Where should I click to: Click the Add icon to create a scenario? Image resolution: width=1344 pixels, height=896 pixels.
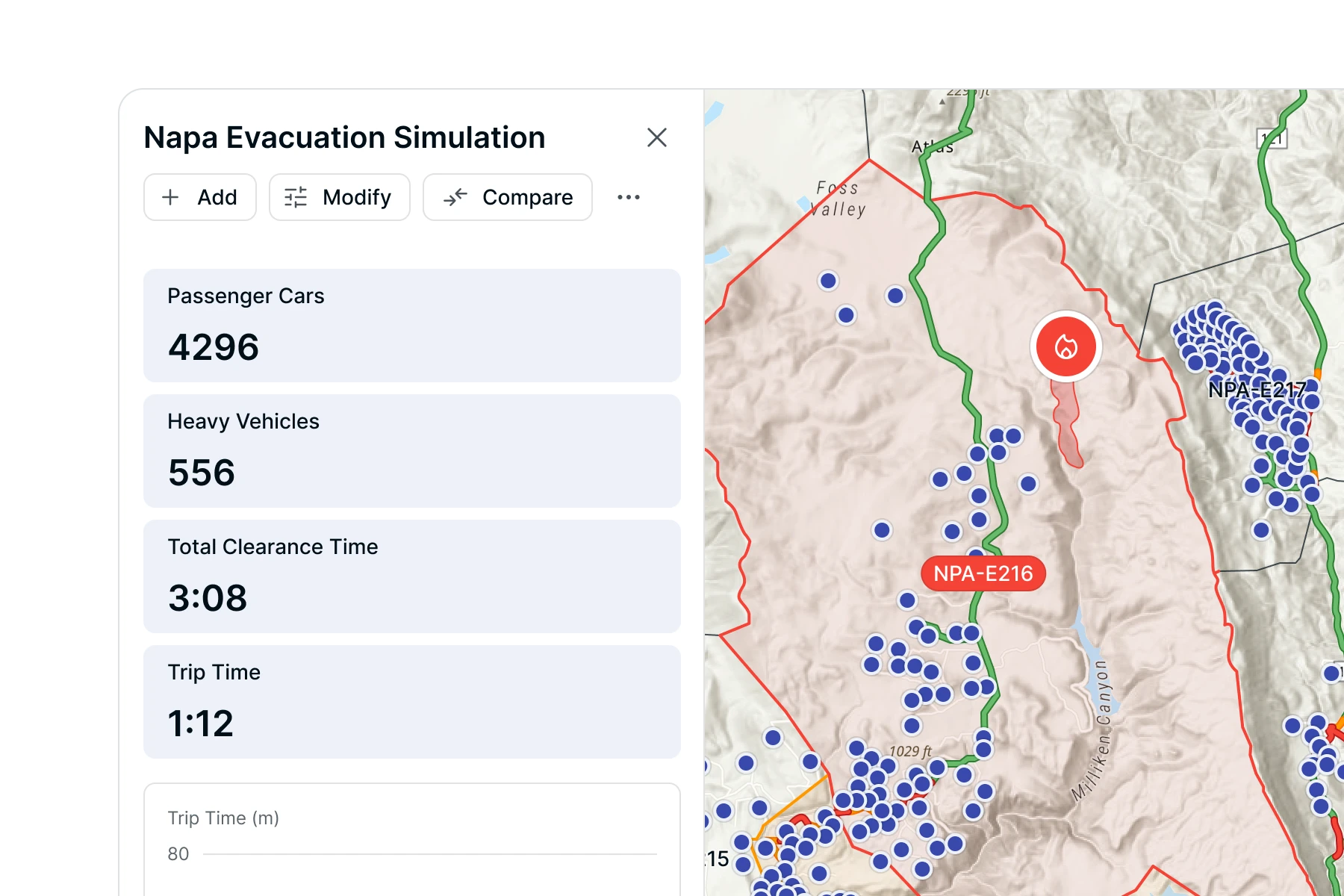point(170,197)
